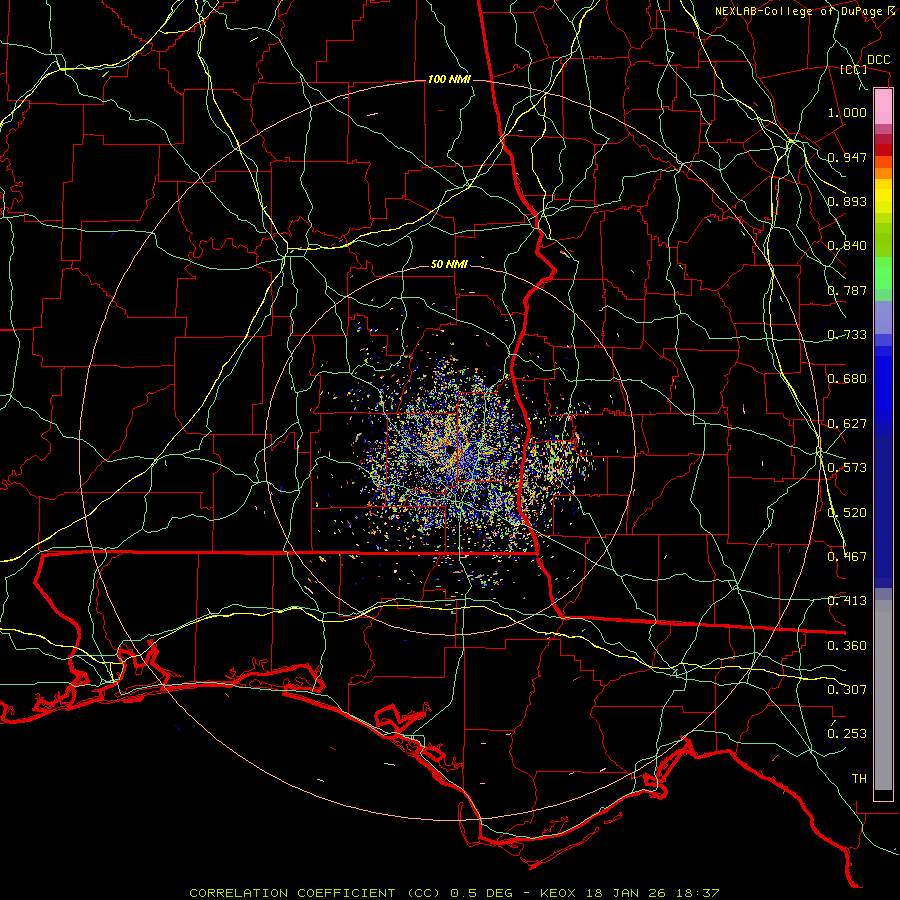Click the 0.627 value on the color scale
Screen dimensions: 900x900
(x=847, y=424)
